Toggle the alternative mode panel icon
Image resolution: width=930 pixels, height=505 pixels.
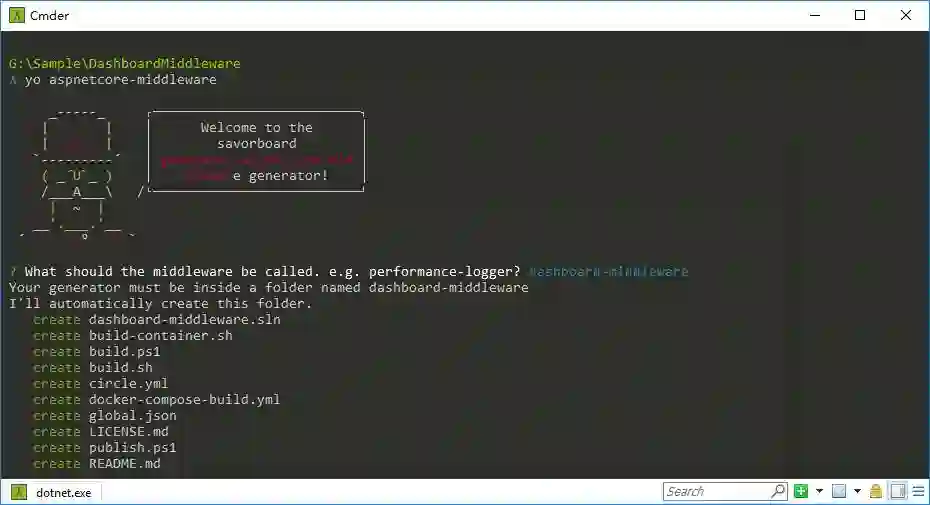tap(898, 491)
